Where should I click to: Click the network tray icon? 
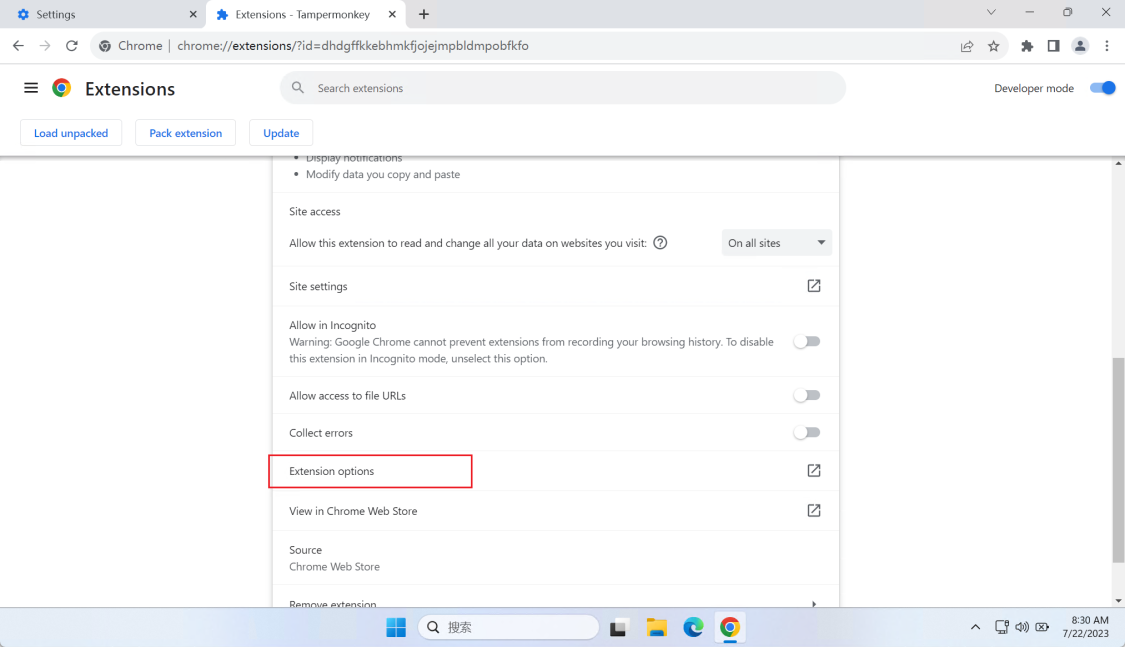click(x=1002, y=628)
